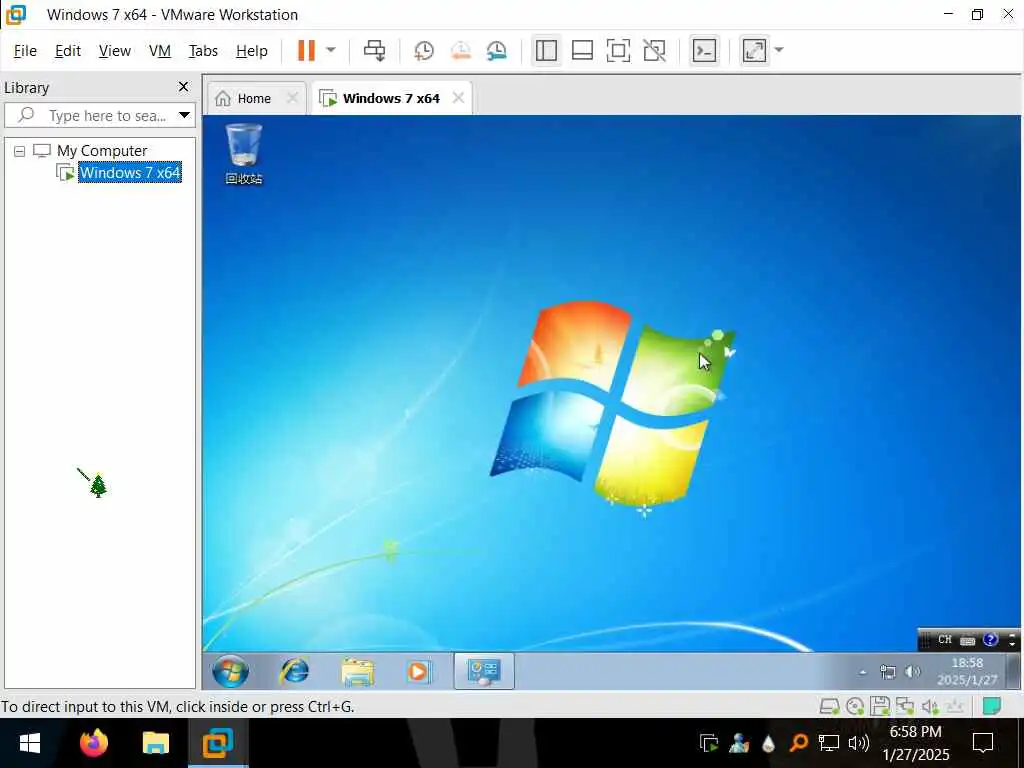
Task: Click the guest Show desktop strip
Action: tap(1014, 671)
